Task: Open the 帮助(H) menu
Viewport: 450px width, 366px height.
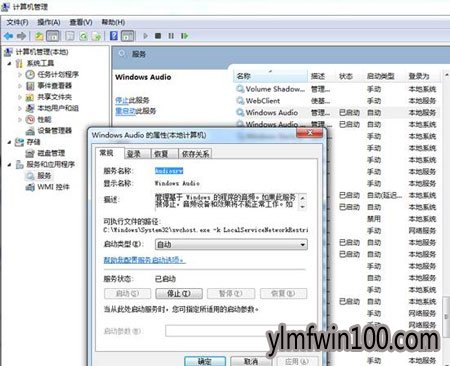Action: 113,22
